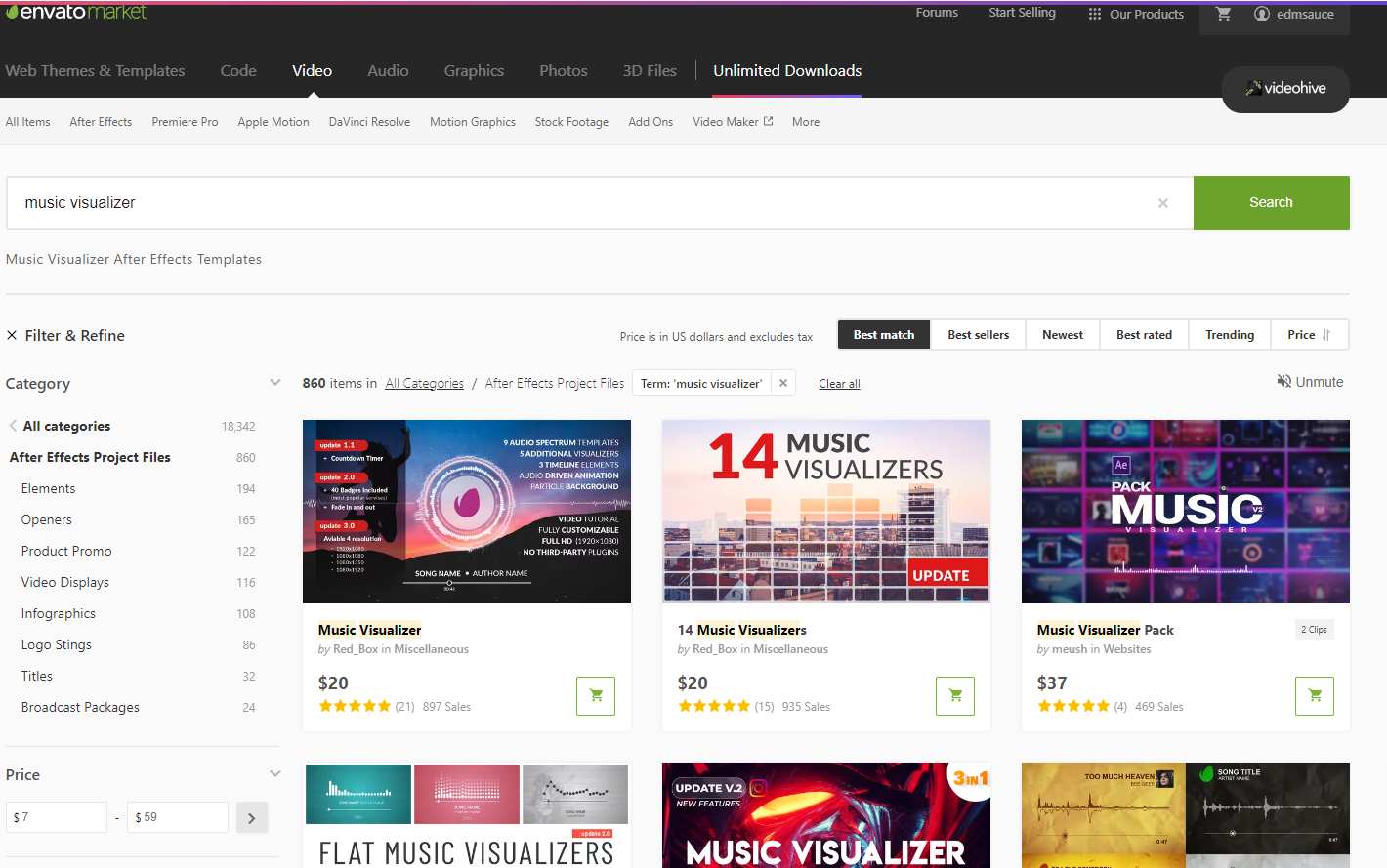
Task: Unmute the search results preview audio
Action: tap(1310, 382)
